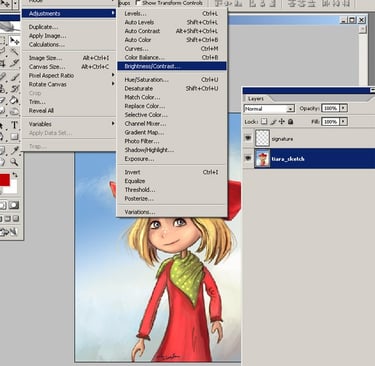Image resolution: width=375 pixels, height=366 pixels.
Task: Set the red foreground color swatch
Action: 4,180
